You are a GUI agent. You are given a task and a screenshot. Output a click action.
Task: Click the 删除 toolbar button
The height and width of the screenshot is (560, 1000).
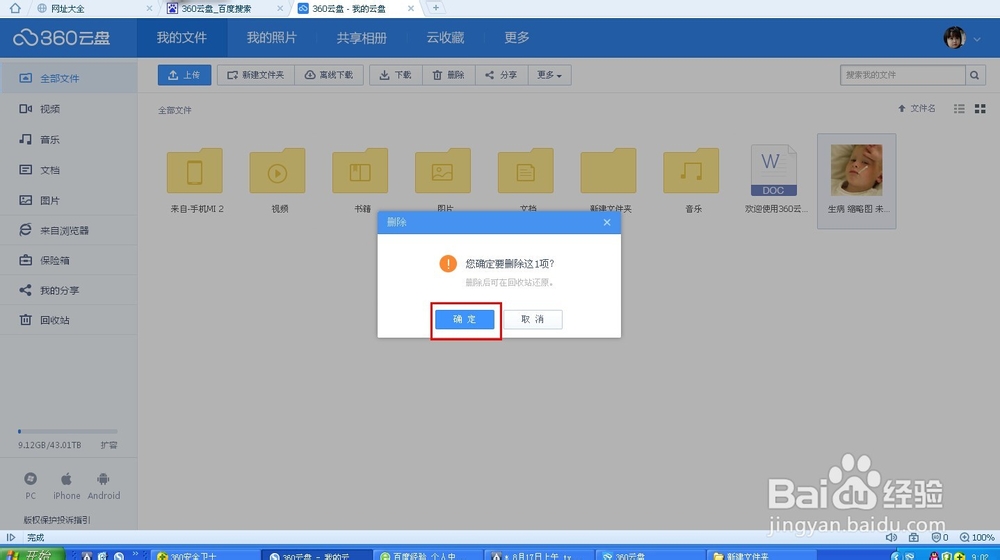[x=448, y=75]
